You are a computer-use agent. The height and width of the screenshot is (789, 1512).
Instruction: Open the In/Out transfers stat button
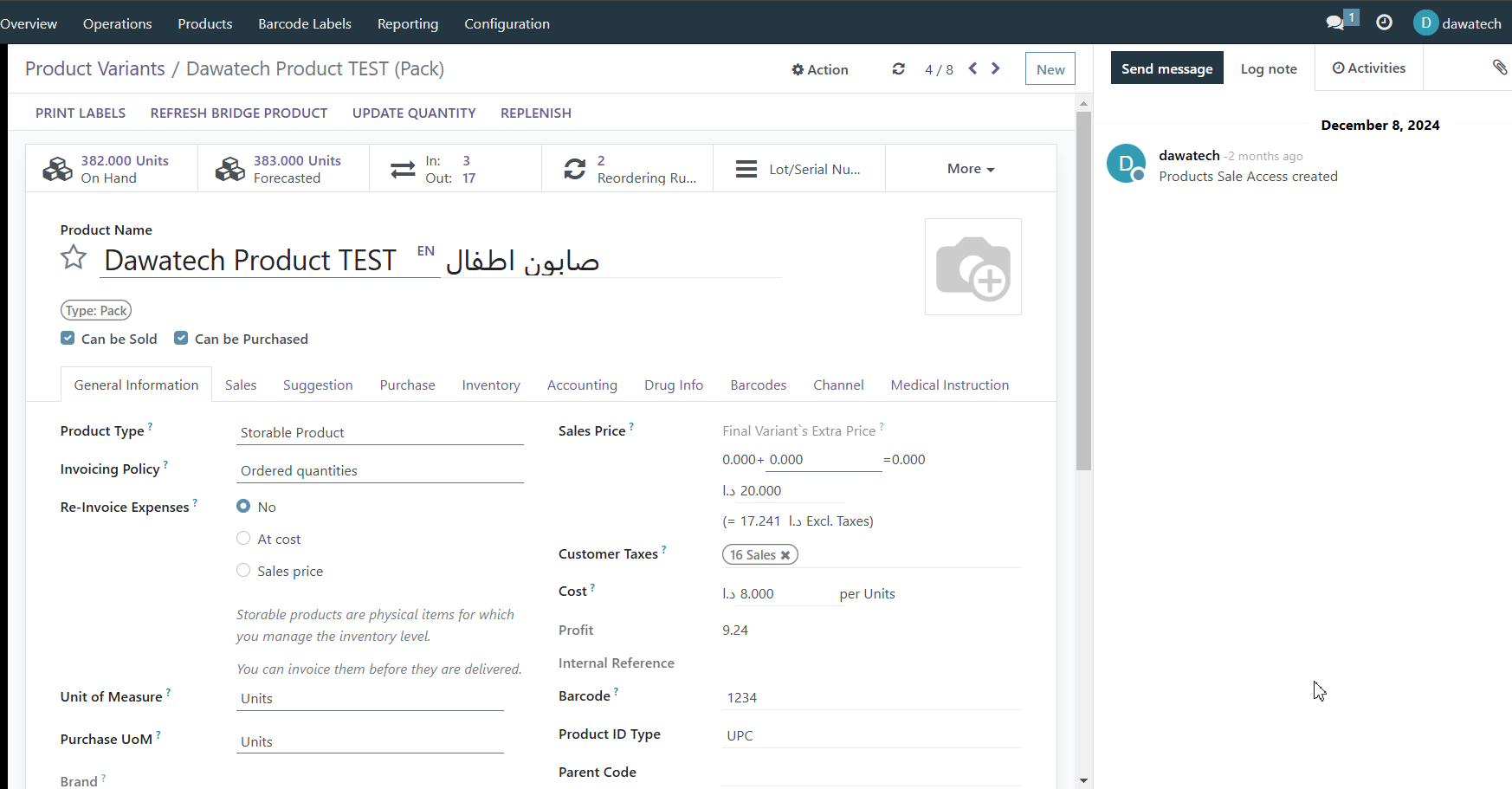[456, 168]
